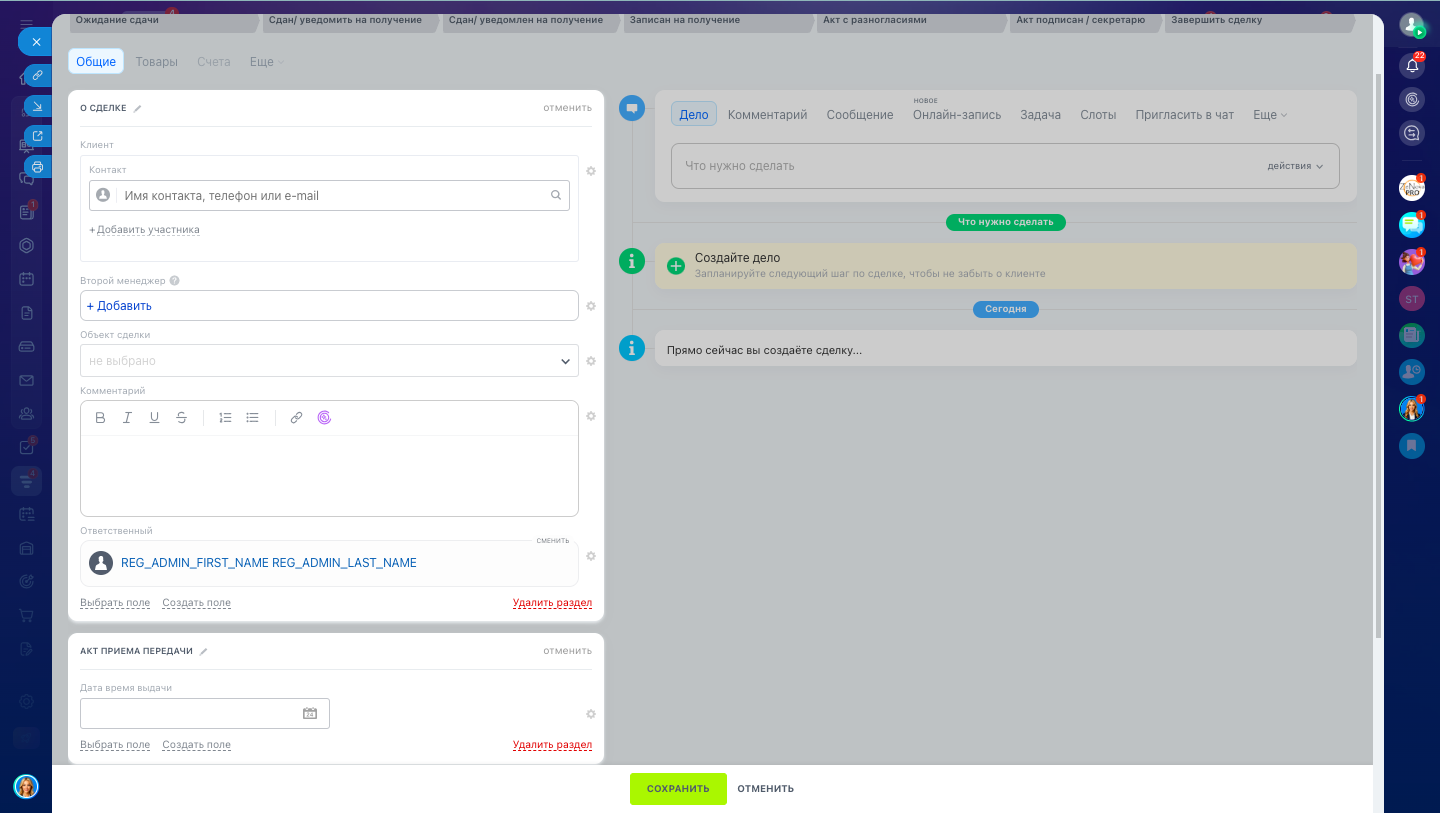Select the Комментарий timeline tab
Image resolution: width=1440 pixels, height=813 pixels.
[x=767, y=115]
